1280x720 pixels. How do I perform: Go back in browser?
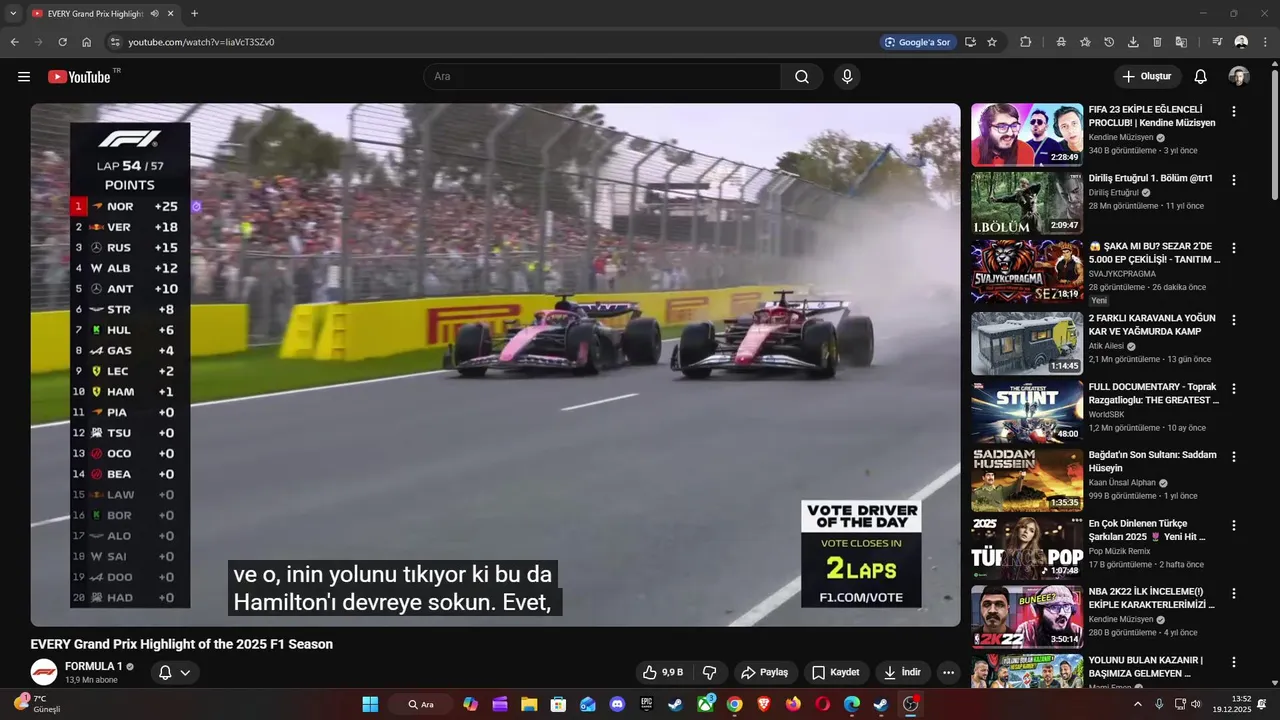pyautogui.click(x=14, y=42)
